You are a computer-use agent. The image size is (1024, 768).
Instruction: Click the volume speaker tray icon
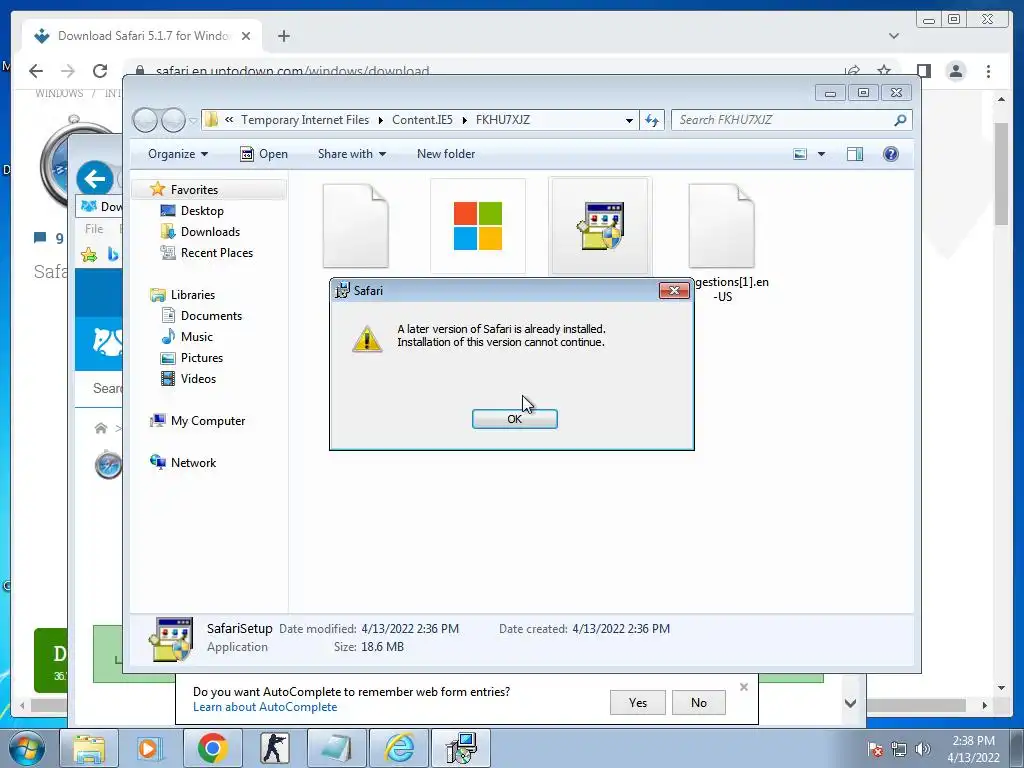[x=923, y=749]
